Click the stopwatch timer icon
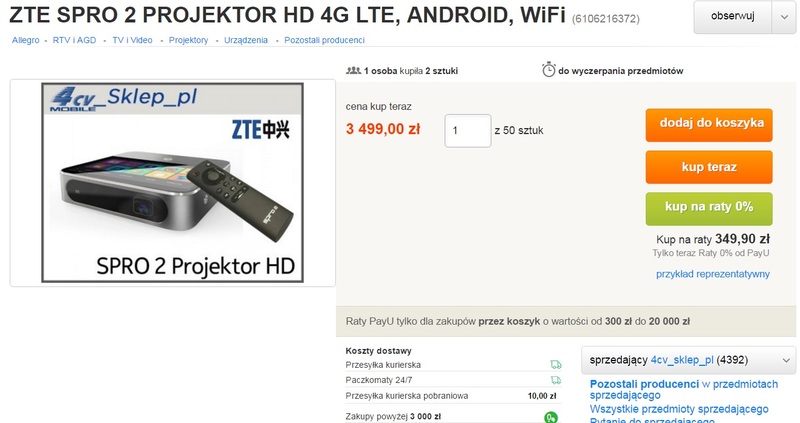800x423 pixels. coord(548,69)
